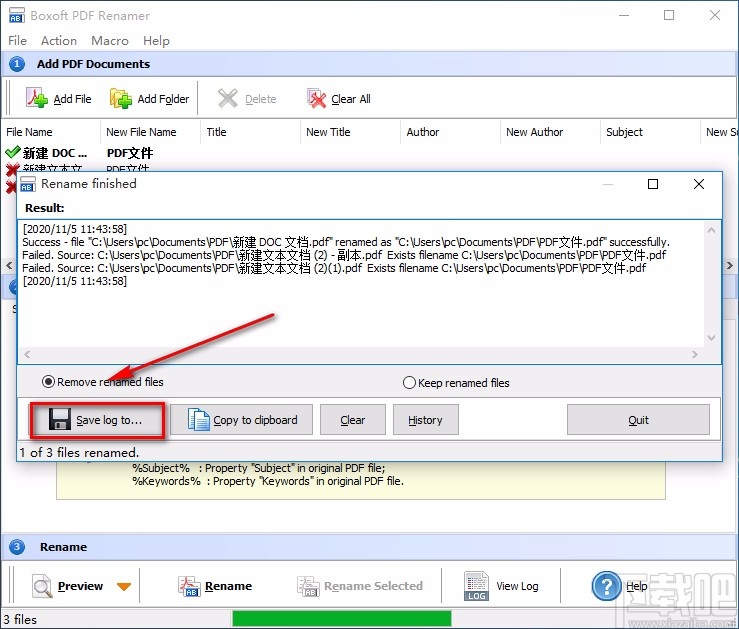Click the Success log line in results
Screen dimensions: 739x629
pyautogui.click(x=346, y=242)
